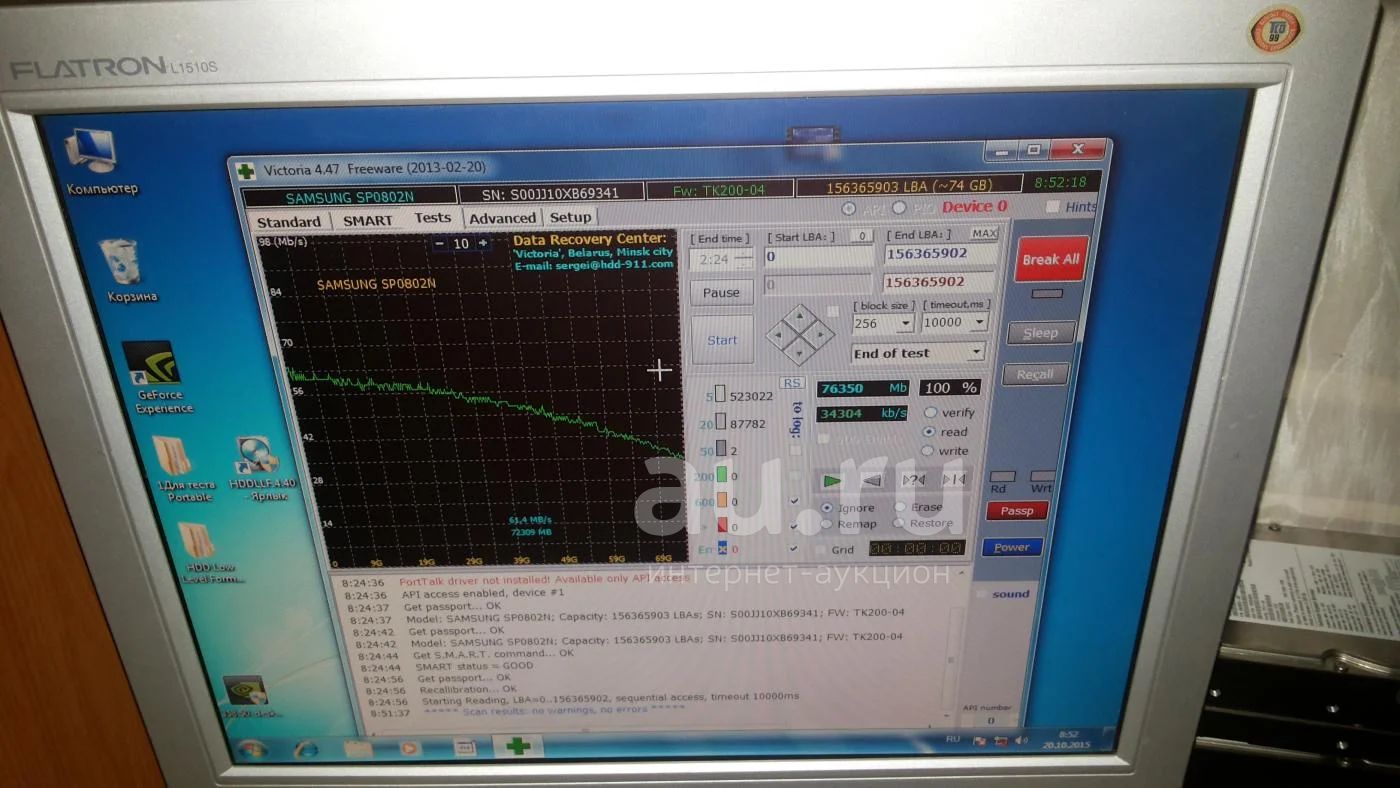Switch to the SMART tab
The image size is (1400, 788).
coord(368,221)
